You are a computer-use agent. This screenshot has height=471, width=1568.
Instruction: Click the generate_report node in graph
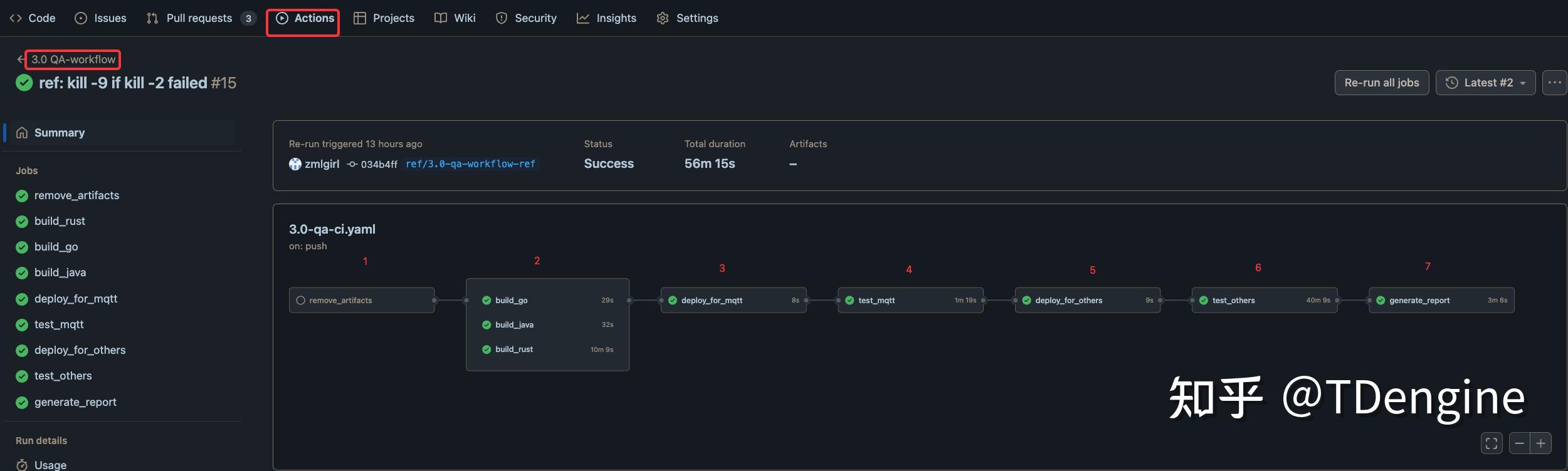click(1441, 300)
